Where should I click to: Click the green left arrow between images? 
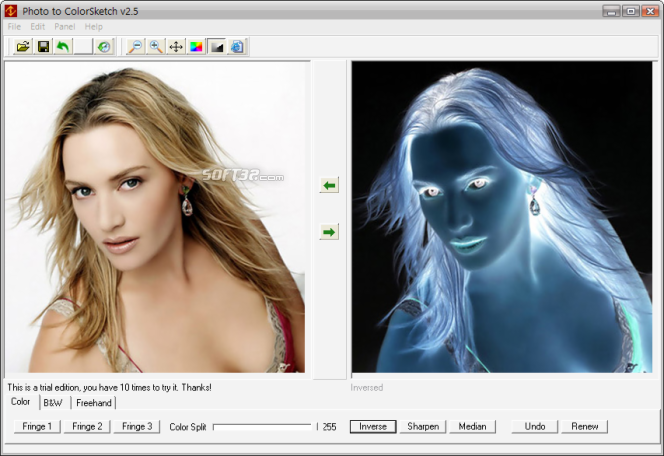coord(329,185)
